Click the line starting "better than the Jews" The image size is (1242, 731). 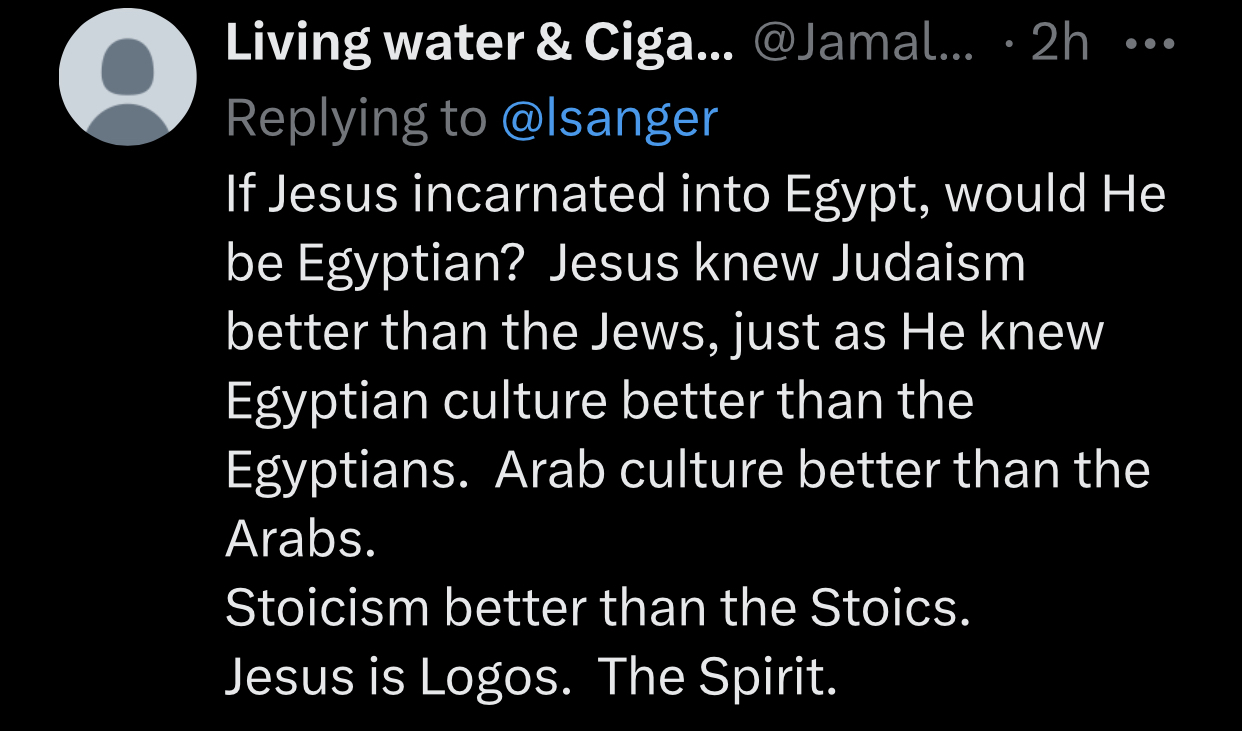[x=664, y=331]
